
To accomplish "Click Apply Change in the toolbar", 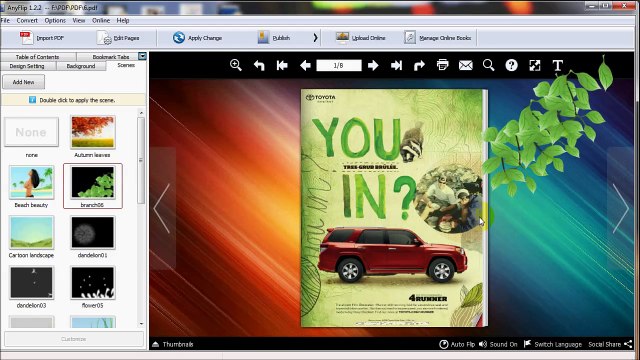I will [197, 38].
